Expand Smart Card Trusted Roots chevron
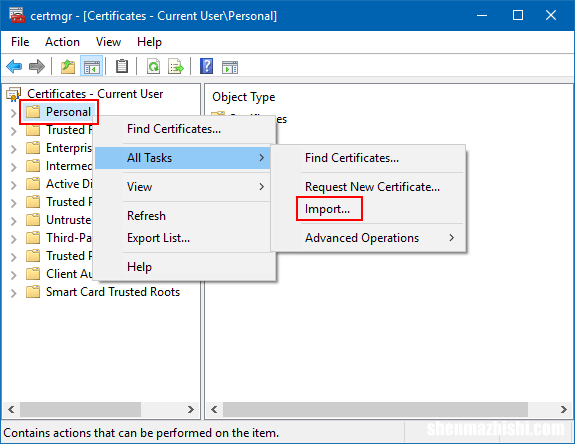575x444 pixels. pyautogui.click(x=13, y=293)
